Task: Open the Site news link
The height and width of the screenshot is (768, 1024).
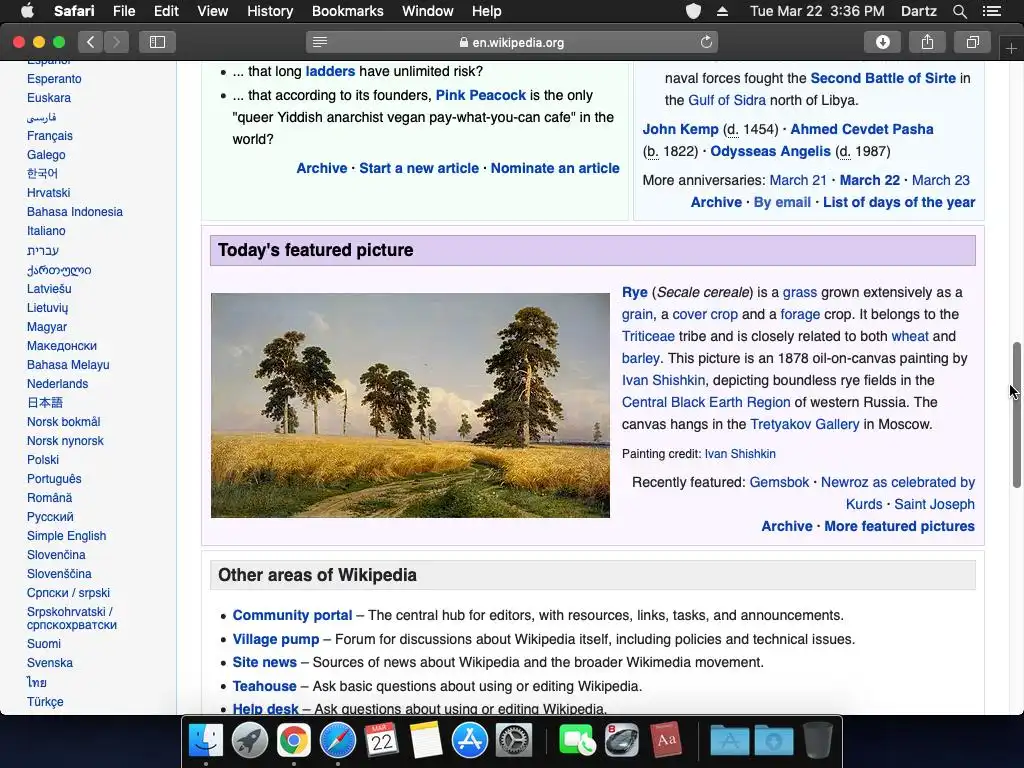Action: (x=264, y=662)
